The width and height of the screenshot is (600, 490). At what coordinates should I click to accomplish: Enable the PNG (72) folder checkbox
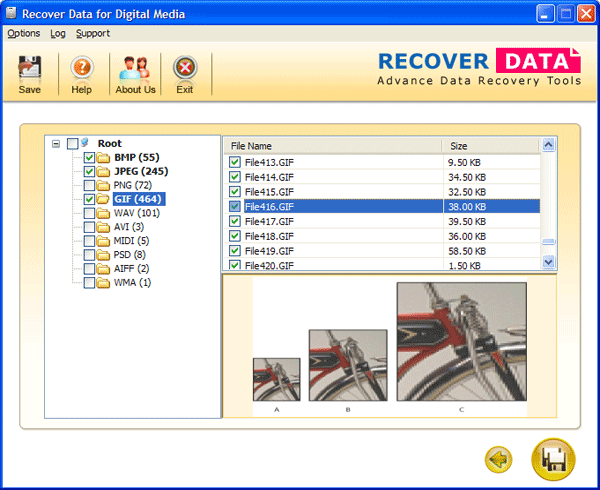coord(90,186)
